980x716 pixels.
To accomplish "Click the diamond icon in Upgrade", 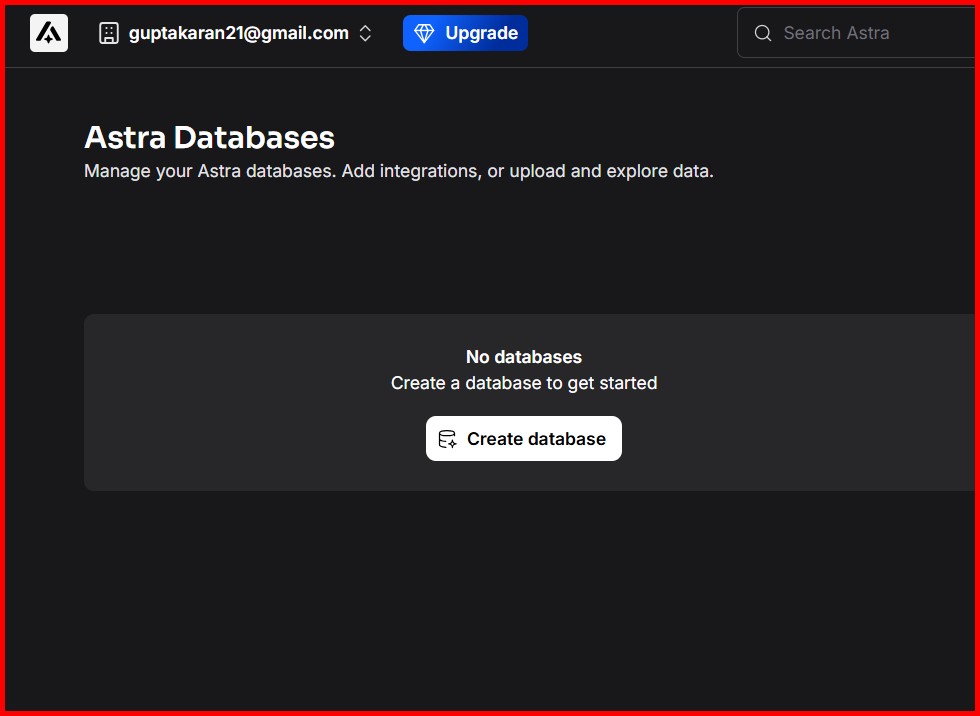I will pyautogui.click(x=424, y=33).
